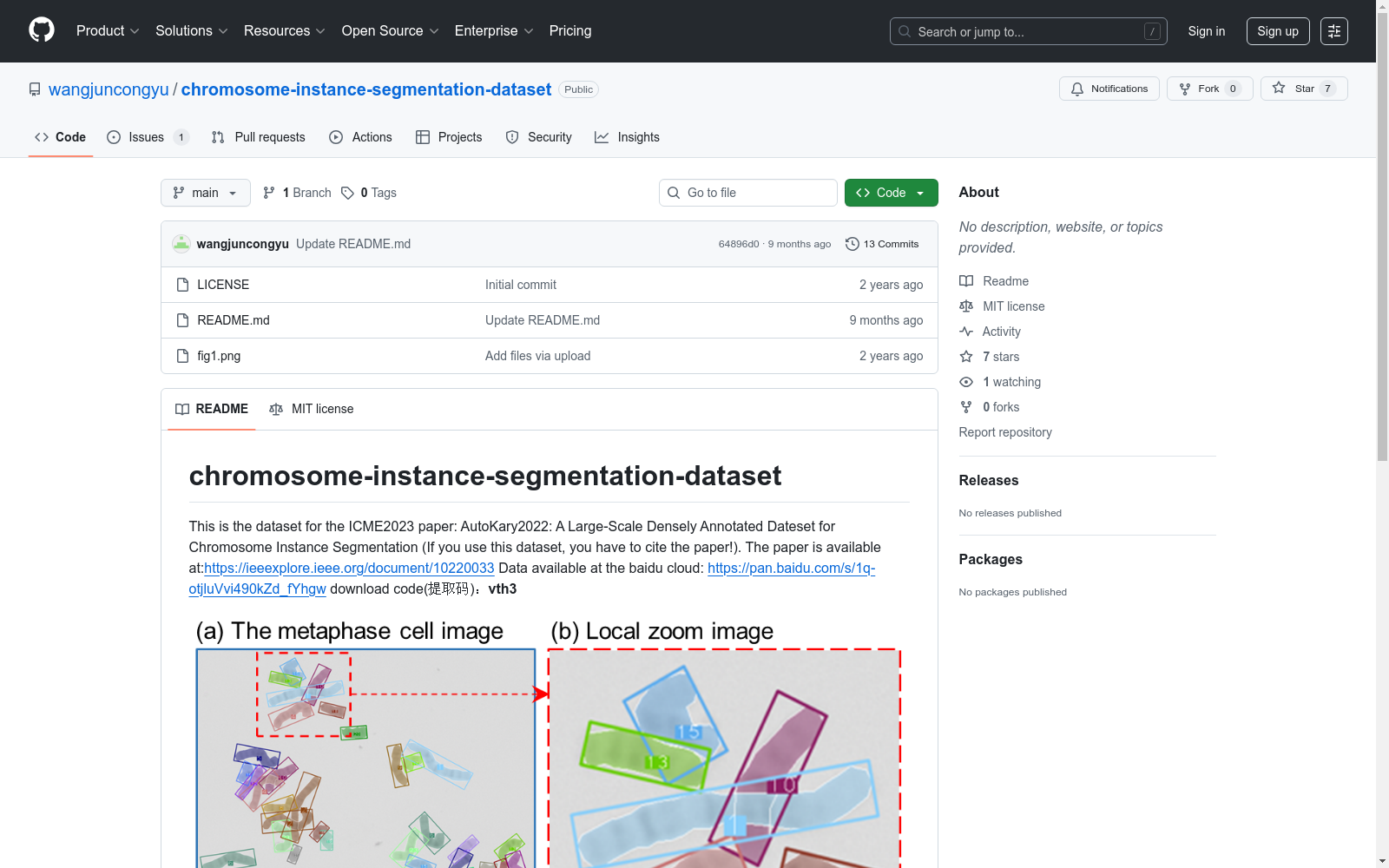Click the GitHub logo icon
The width and height of the screenshot is (1389, 868).
coord(42,30)
